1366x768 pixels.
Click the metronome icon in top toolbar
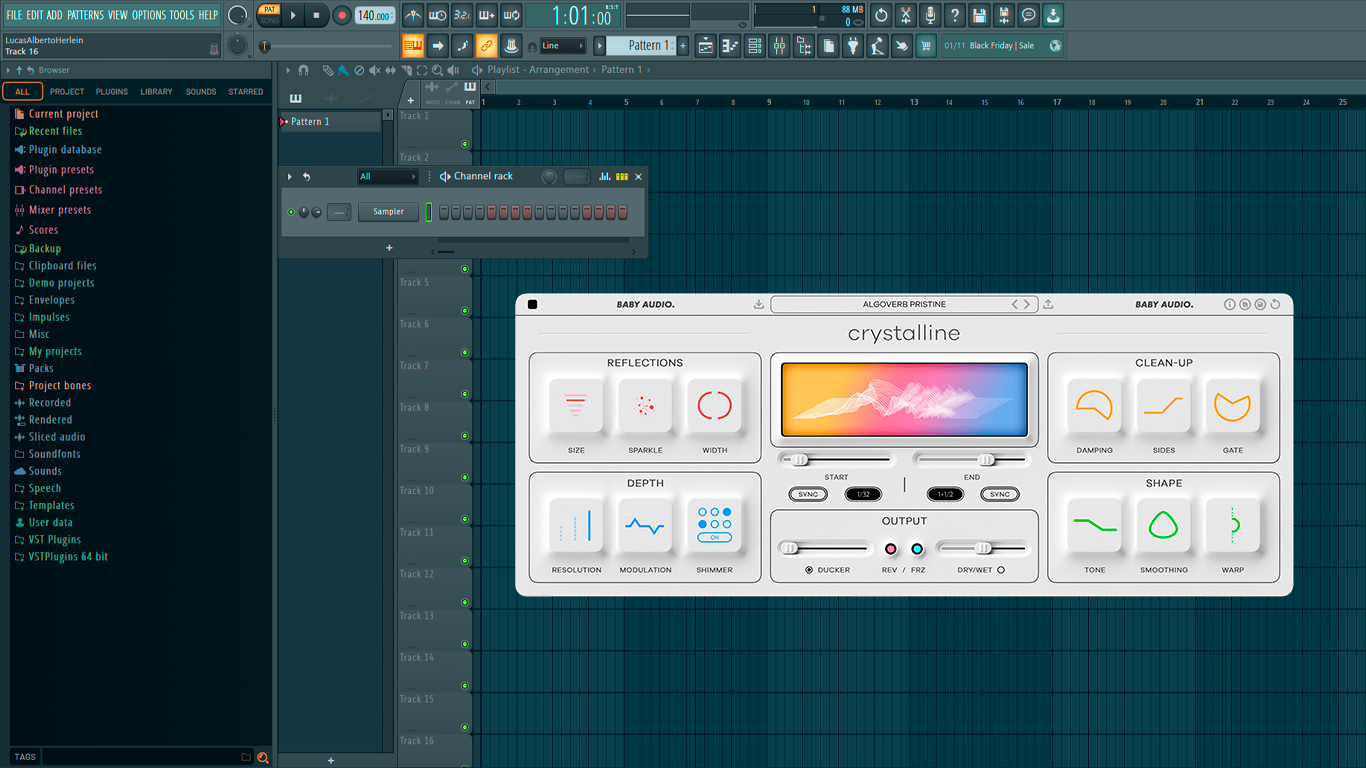tap(413, 15)
